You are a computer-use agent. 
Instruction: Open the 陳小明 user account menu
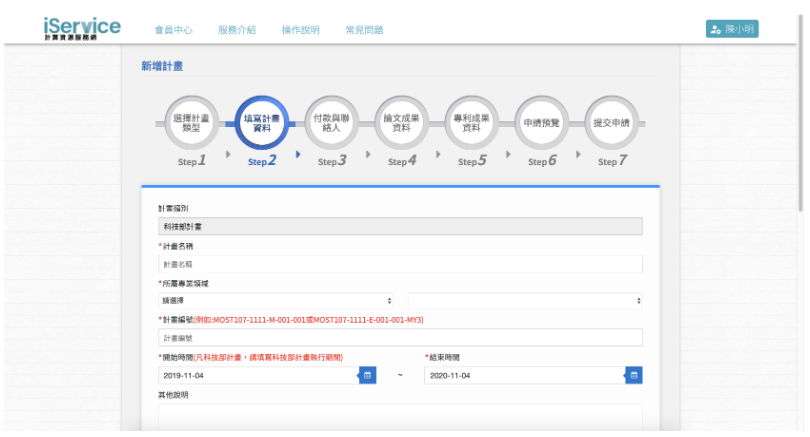732,29
